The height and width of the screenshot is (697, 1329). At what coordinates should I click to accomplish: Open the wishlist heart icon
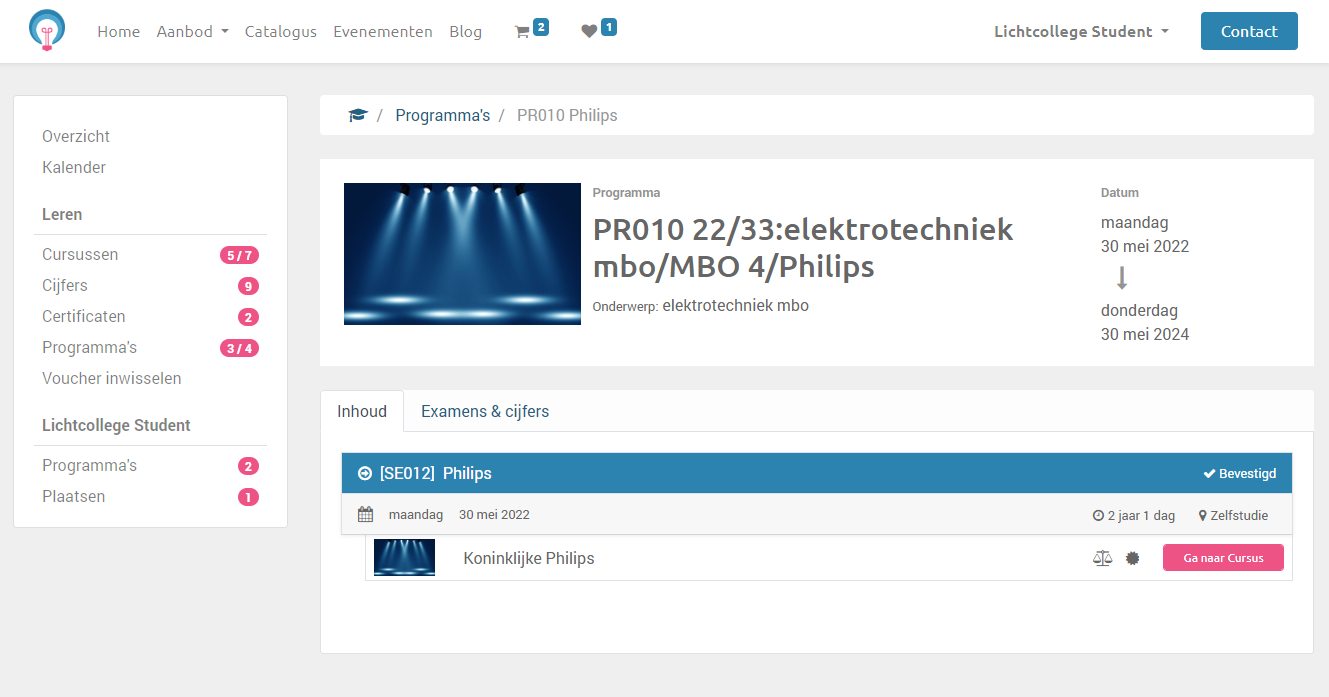[x=589, y=32]
